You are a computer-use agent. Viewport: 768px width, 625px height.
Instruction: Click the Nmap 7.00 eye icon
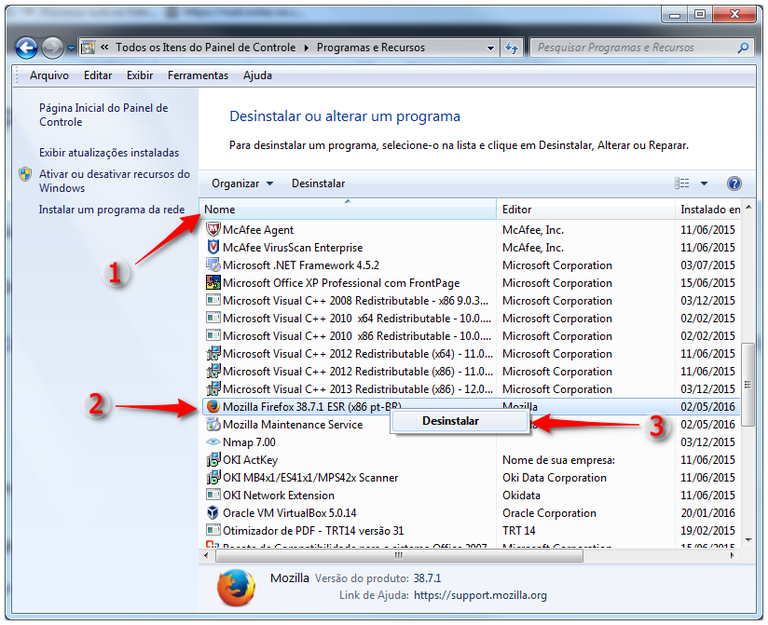coord(213,442)
